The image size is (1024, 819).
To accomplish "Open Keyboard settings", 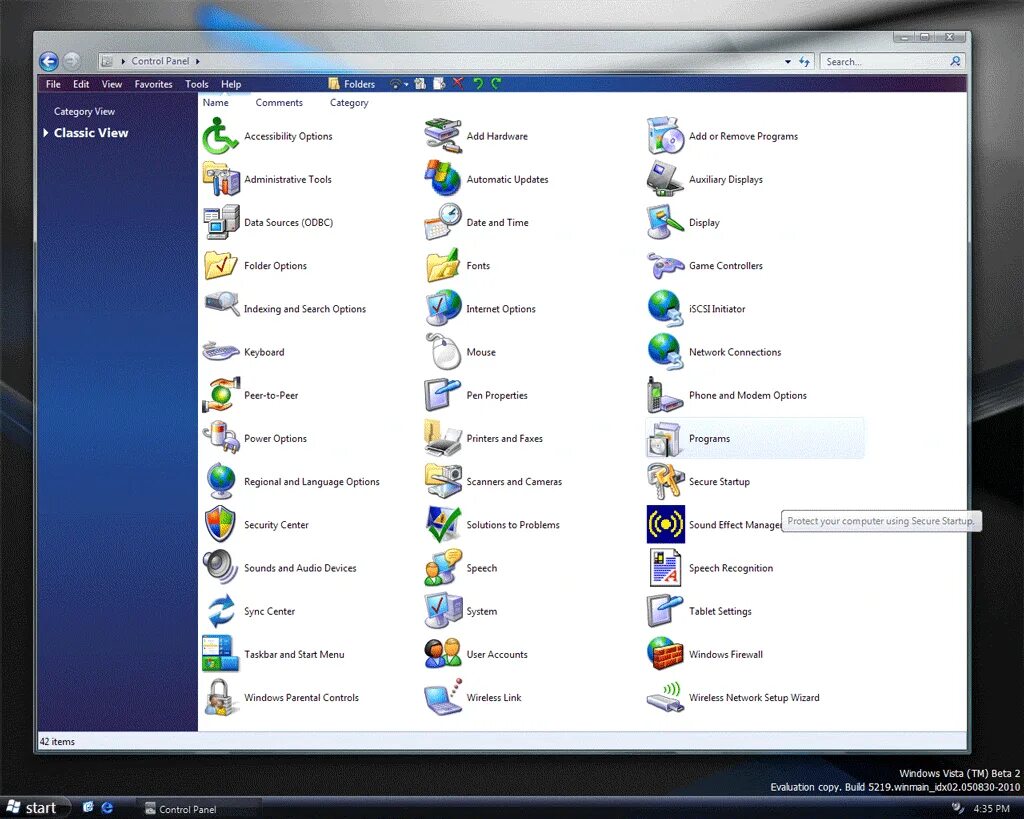I will pos(244,351).
